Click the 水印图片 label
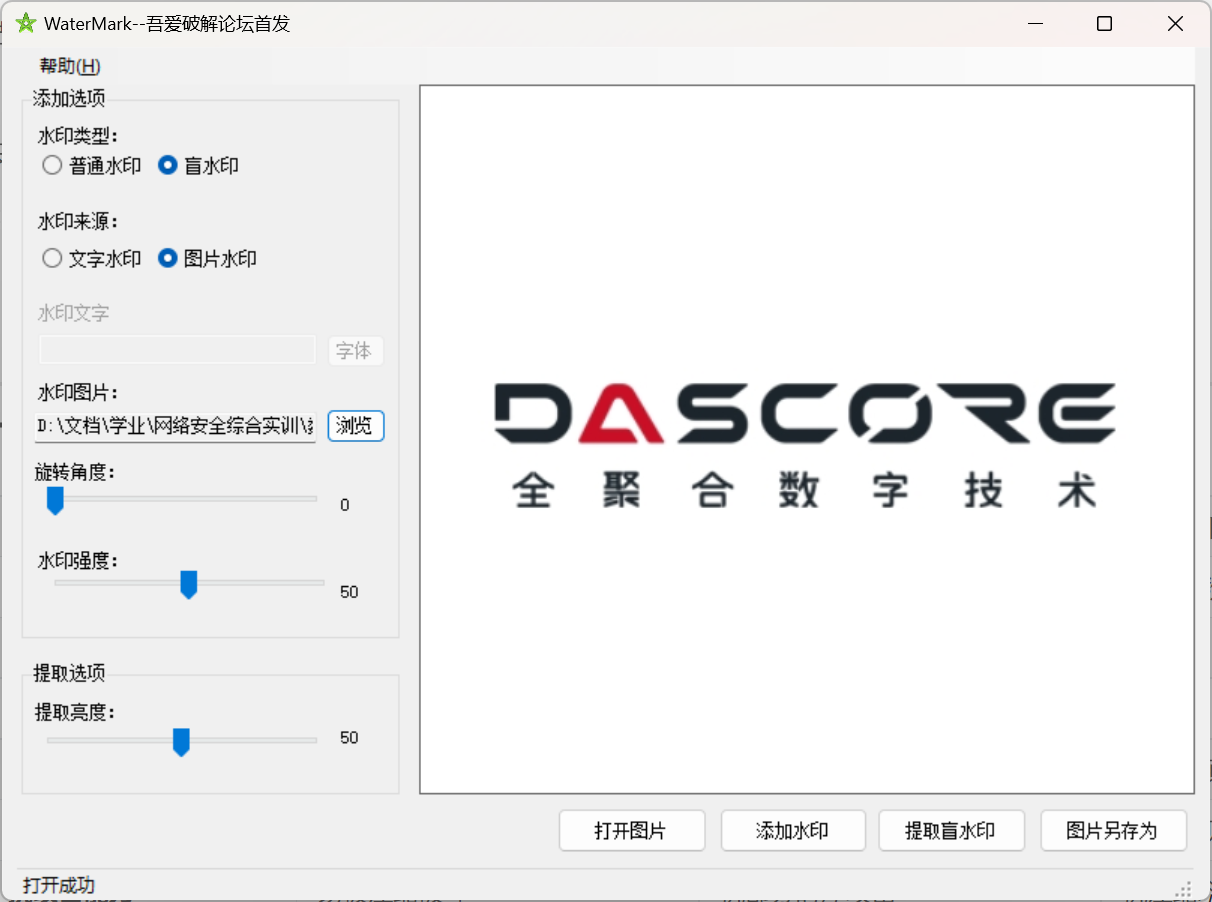 78,391
